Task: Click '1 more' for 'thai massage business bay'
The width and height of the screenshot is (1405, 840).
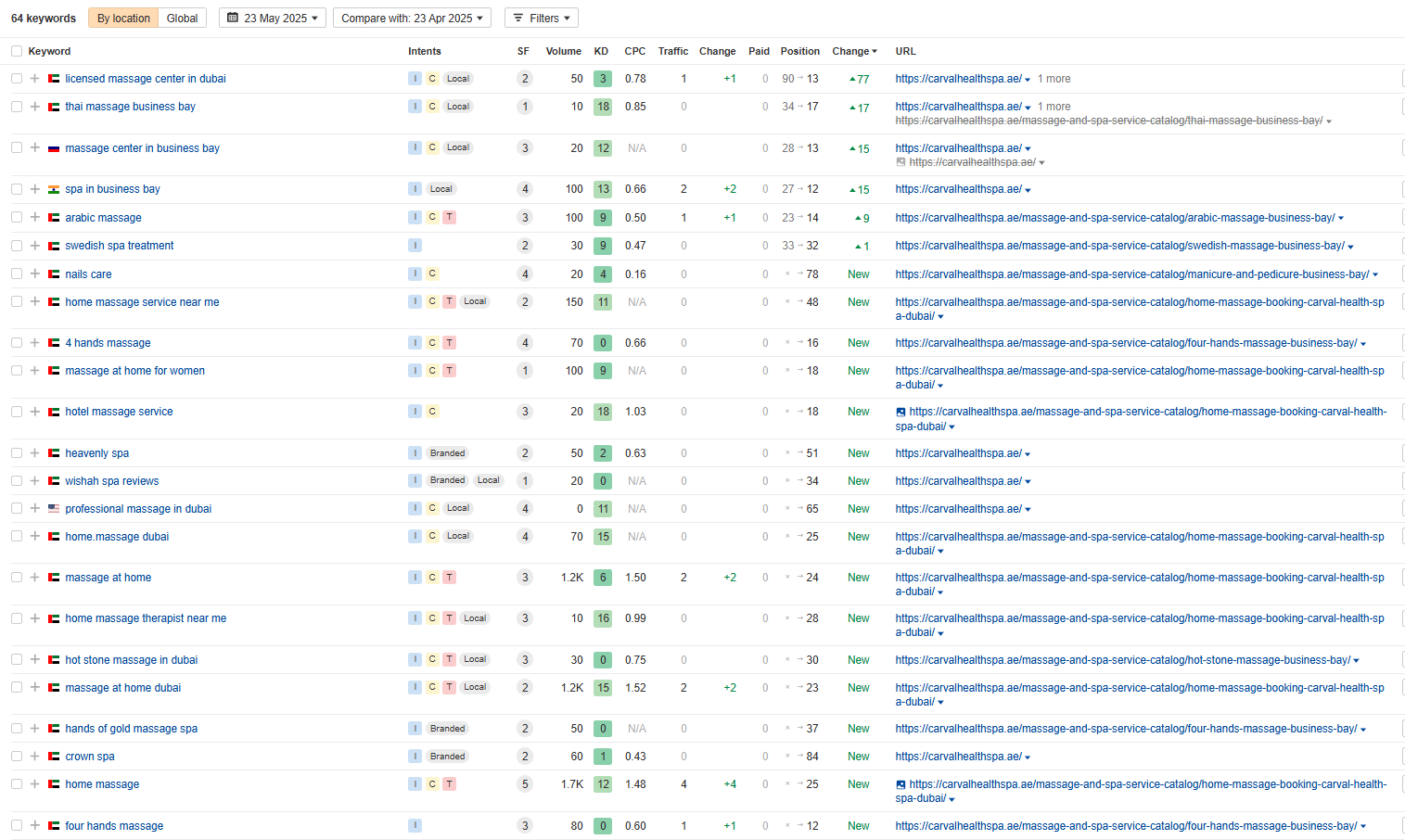Action: [x=1054, y=107]
